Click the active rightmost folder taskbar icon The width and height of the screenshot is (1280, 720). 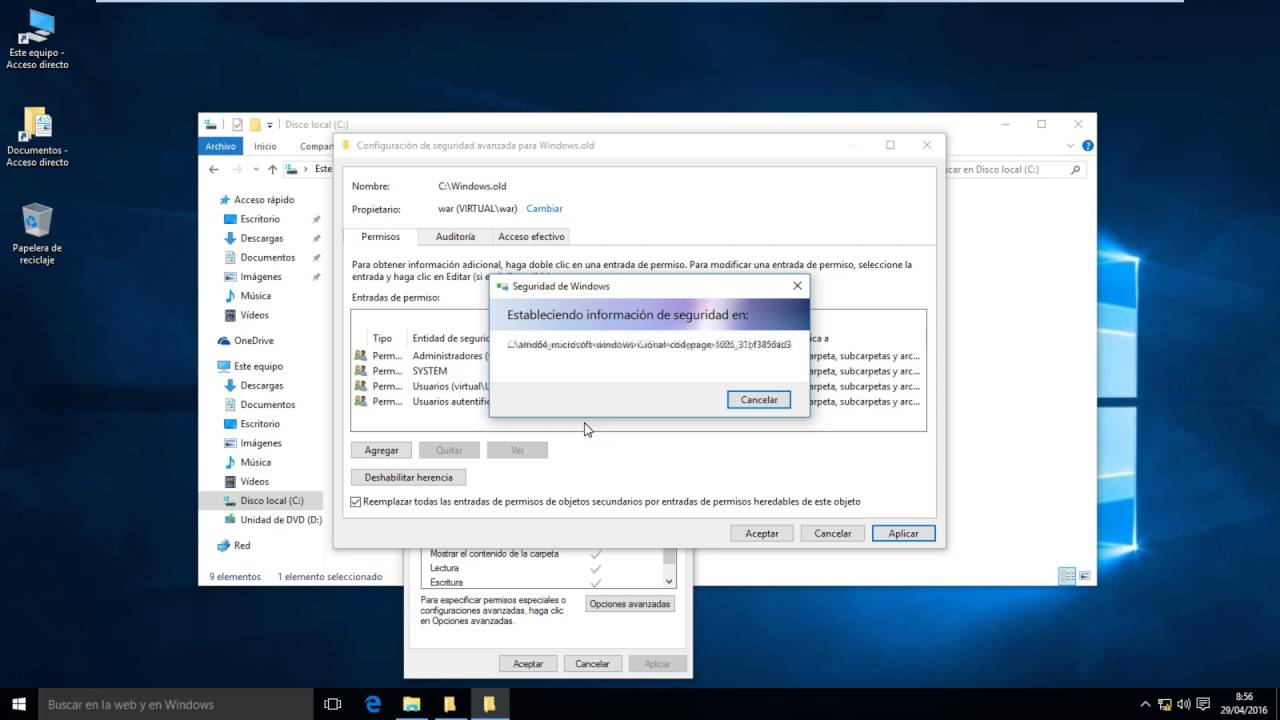489,704
